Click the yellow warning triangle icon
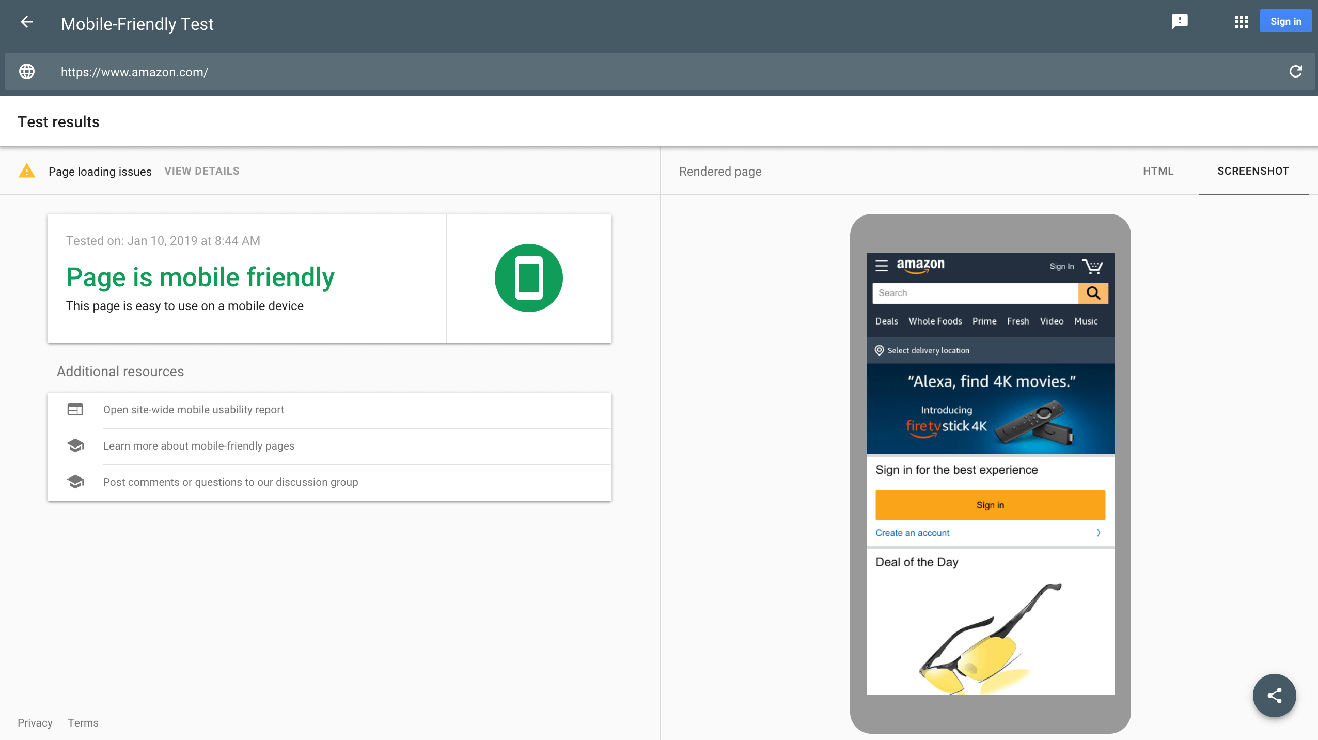Screen dimensions: 1318x740 tap(28, 171)
